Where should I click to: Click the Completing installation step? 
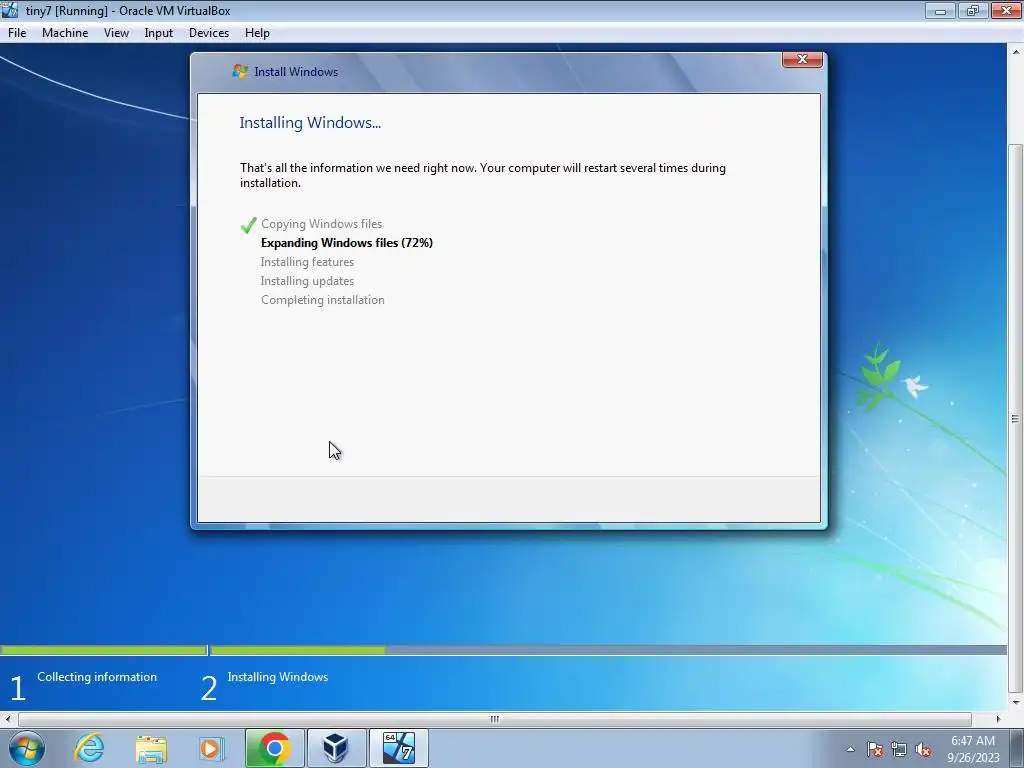click(323, 300)
